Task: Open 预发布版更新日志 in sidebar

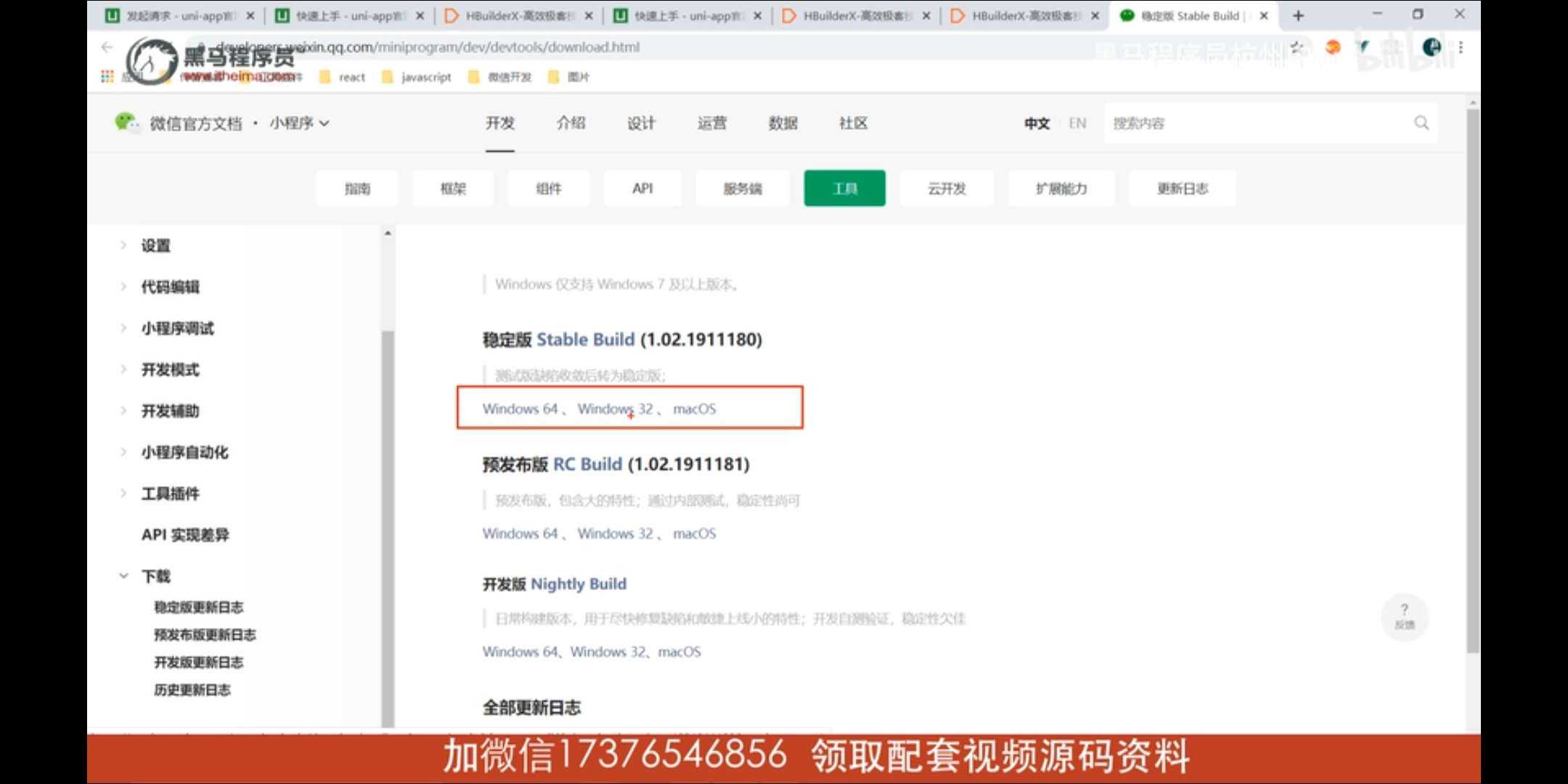Action: pos(205,634)
